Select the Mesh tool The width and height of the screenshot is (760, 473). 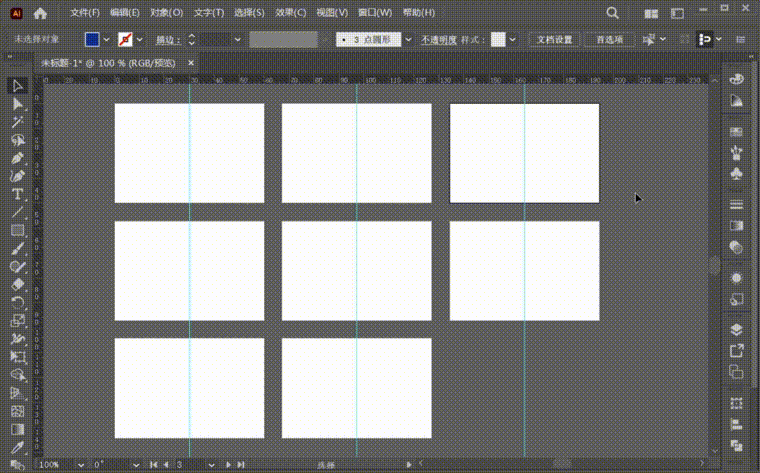[x=17, y=411]
